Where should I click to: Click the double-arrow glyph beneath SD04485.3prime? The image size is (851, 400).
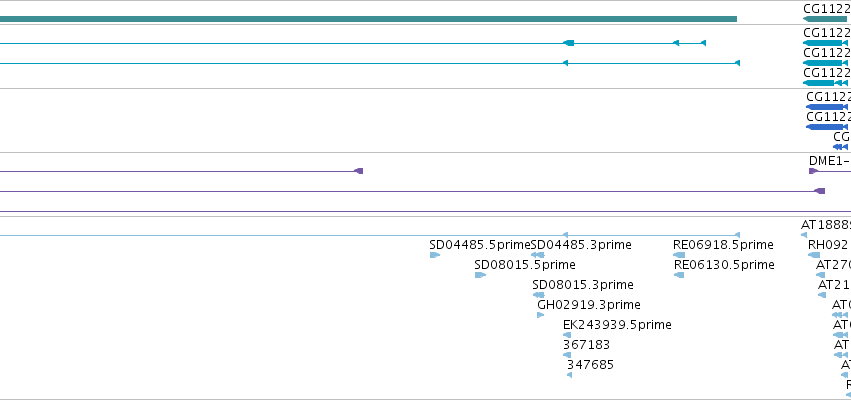coord(538,255)
